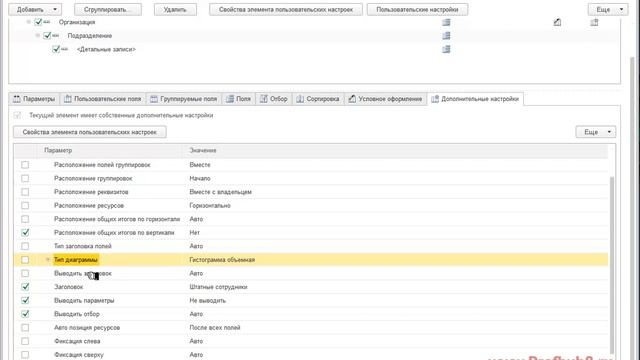
Task: Switch to the Отбор tab
Action: point(274,99)
